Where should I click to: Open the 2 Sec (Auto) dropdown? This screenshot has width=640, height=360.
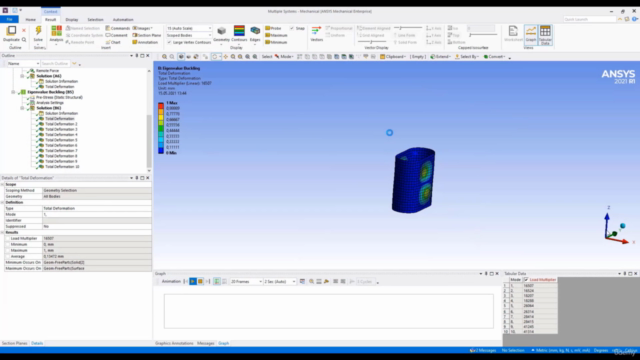(280, 282)
